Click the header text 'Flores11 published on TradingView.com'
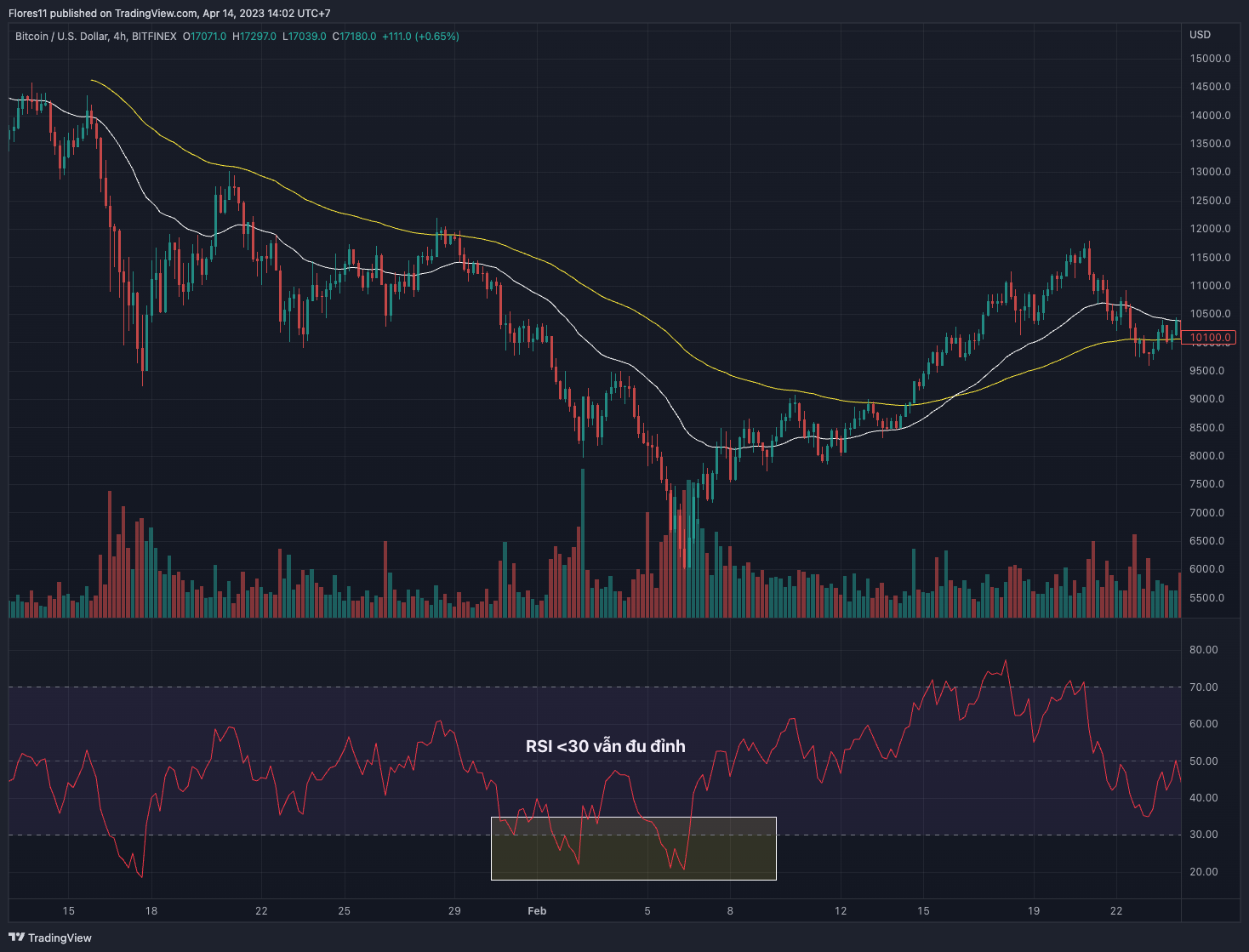 tap(103, 14)
